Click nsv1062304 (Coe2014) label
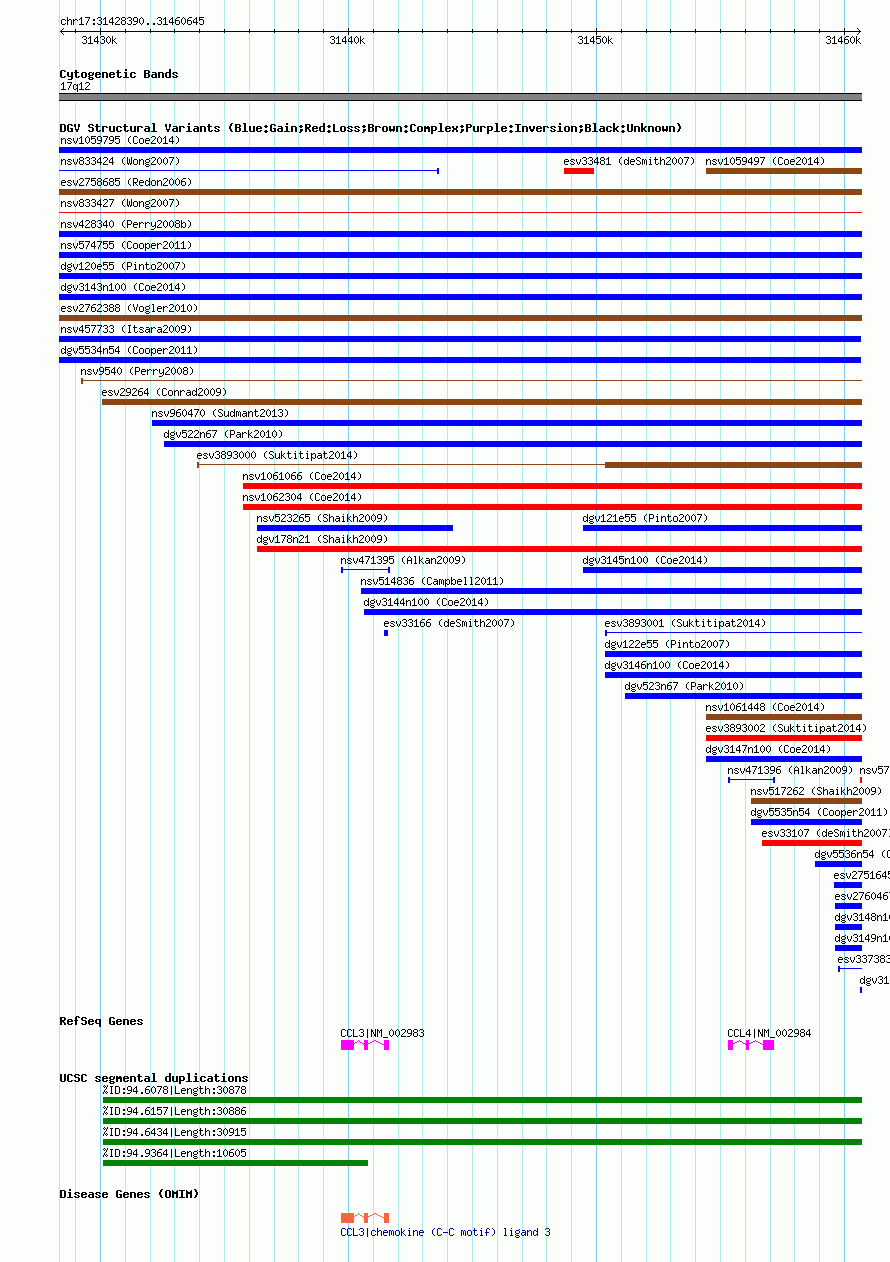The height and width of the screenshot is (1262, 890). [x=303, y=497]
